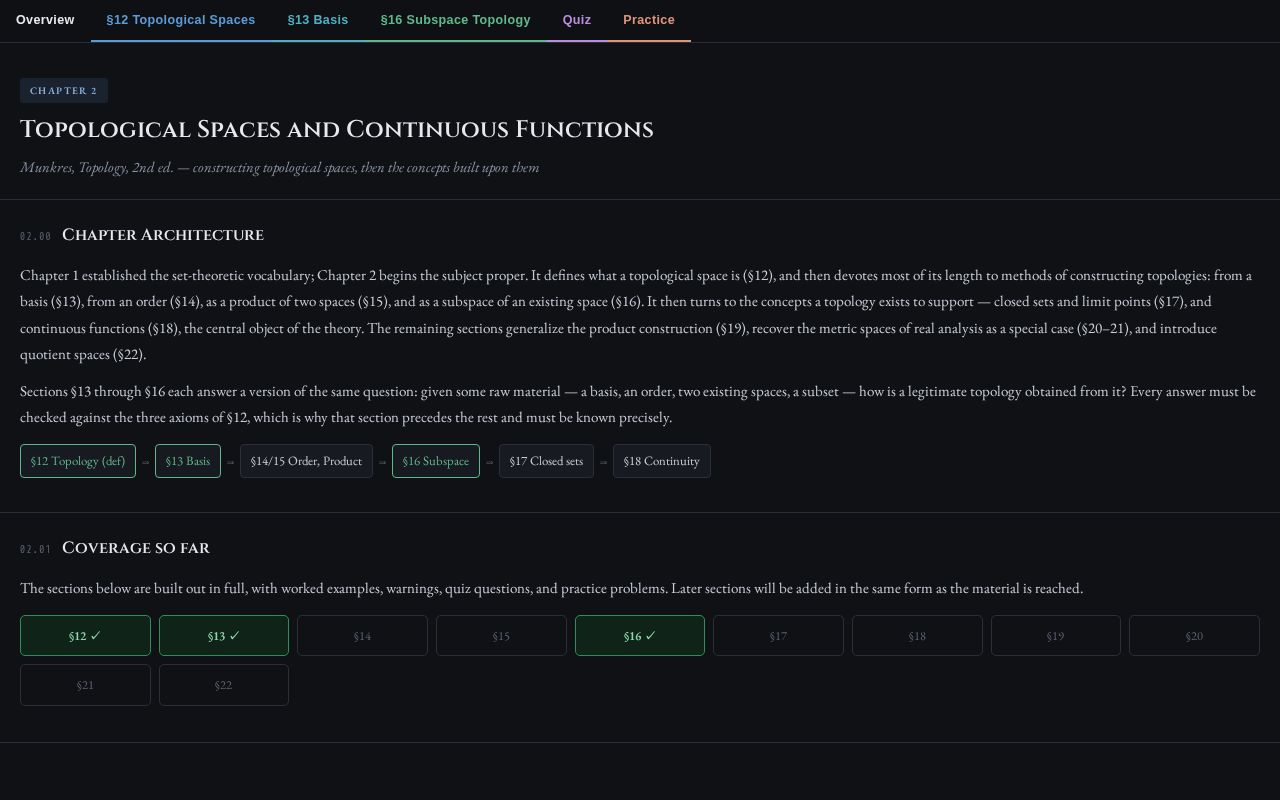
Task: Click the 02.01 section number
Action: tap(36, 550)
